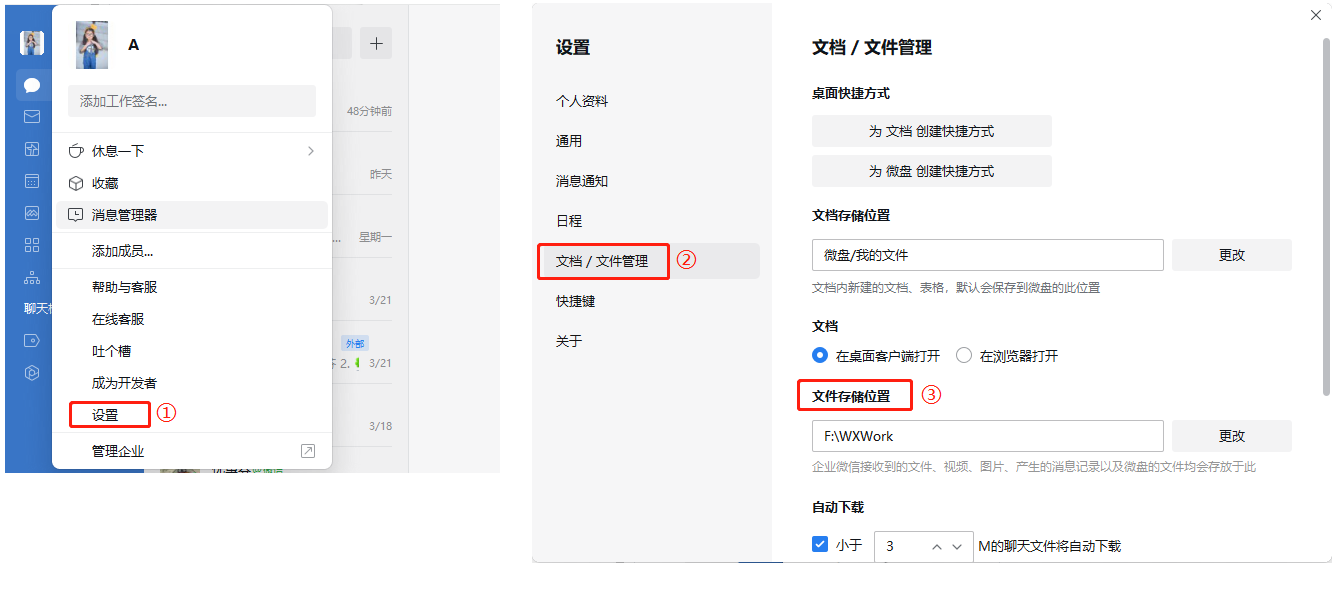Image resolution: width=1337 pixels, height=590 pixels.
Task: Click 为 文档 创建快捷方式 button
Action: (932, 131)
